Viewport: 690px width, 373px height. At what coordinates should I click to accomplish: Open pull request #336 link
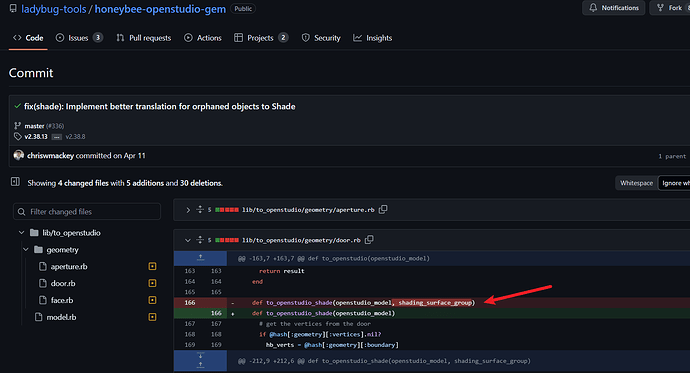[55, 126]
